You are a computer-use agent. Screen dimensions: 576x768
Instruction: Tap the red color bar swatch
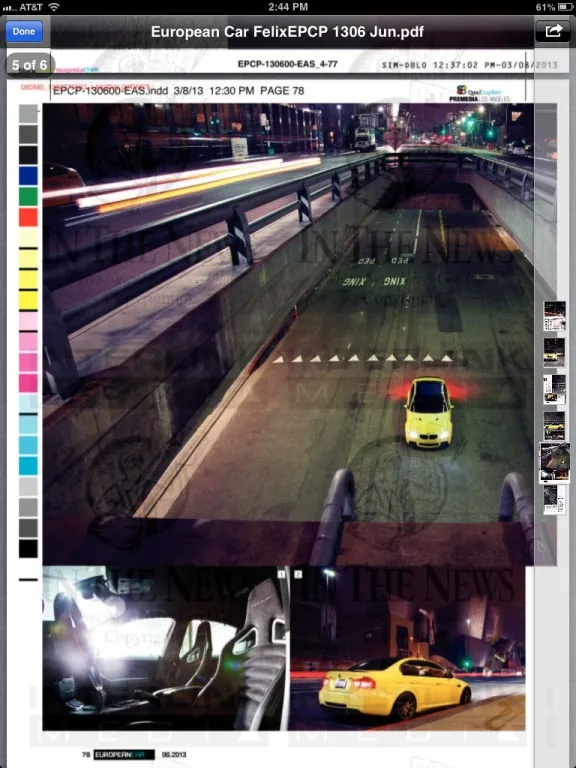pyautogui.click(x=28, y=217)
